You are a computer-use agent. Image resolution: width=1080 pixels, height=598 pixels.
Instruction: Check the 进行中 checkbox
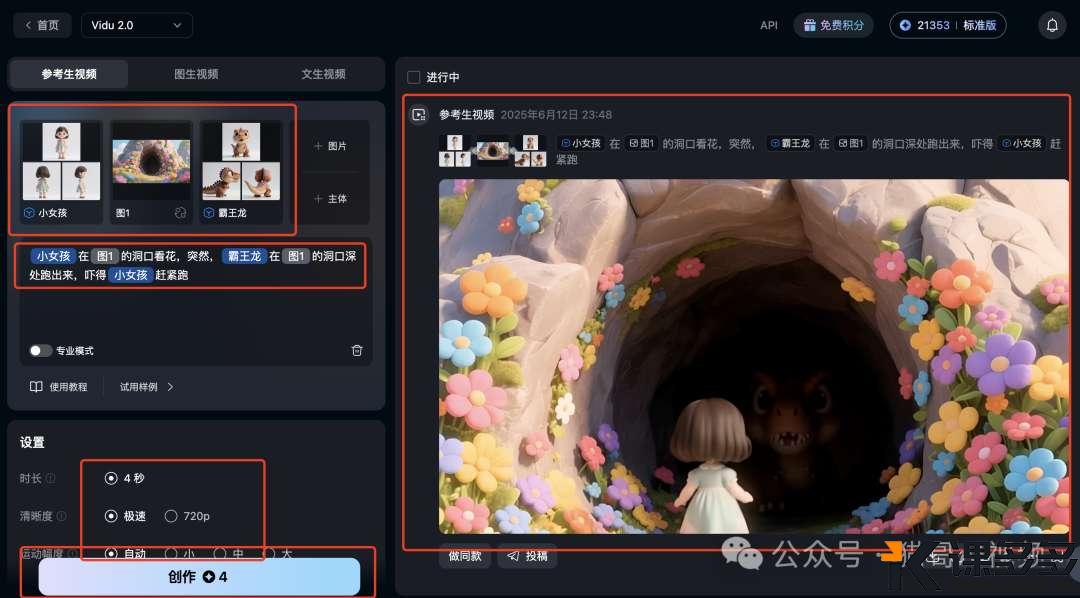tap(414, 77)
